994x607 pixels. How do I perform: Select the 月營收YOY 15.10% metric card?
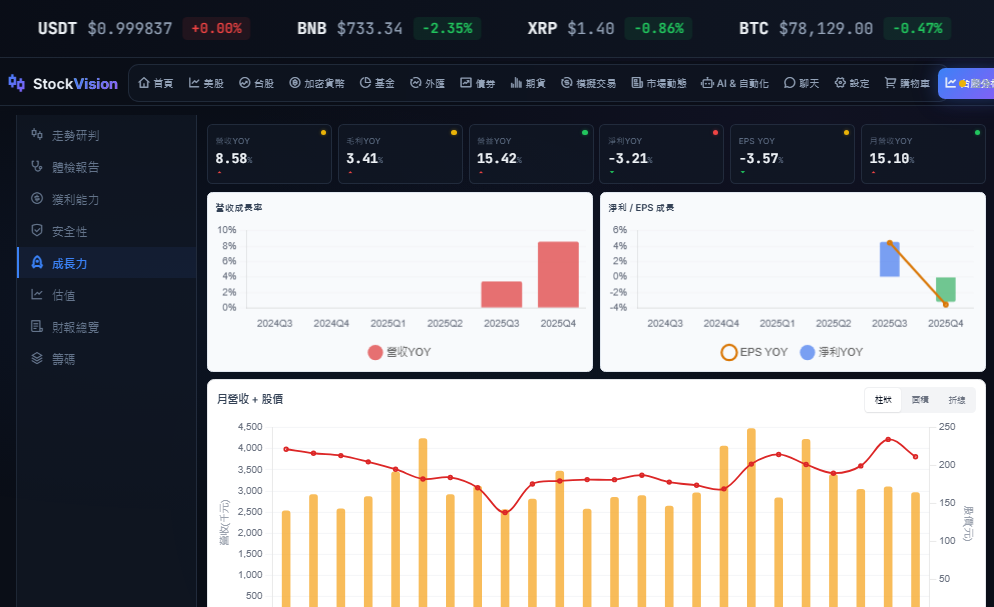pos(923,154)
